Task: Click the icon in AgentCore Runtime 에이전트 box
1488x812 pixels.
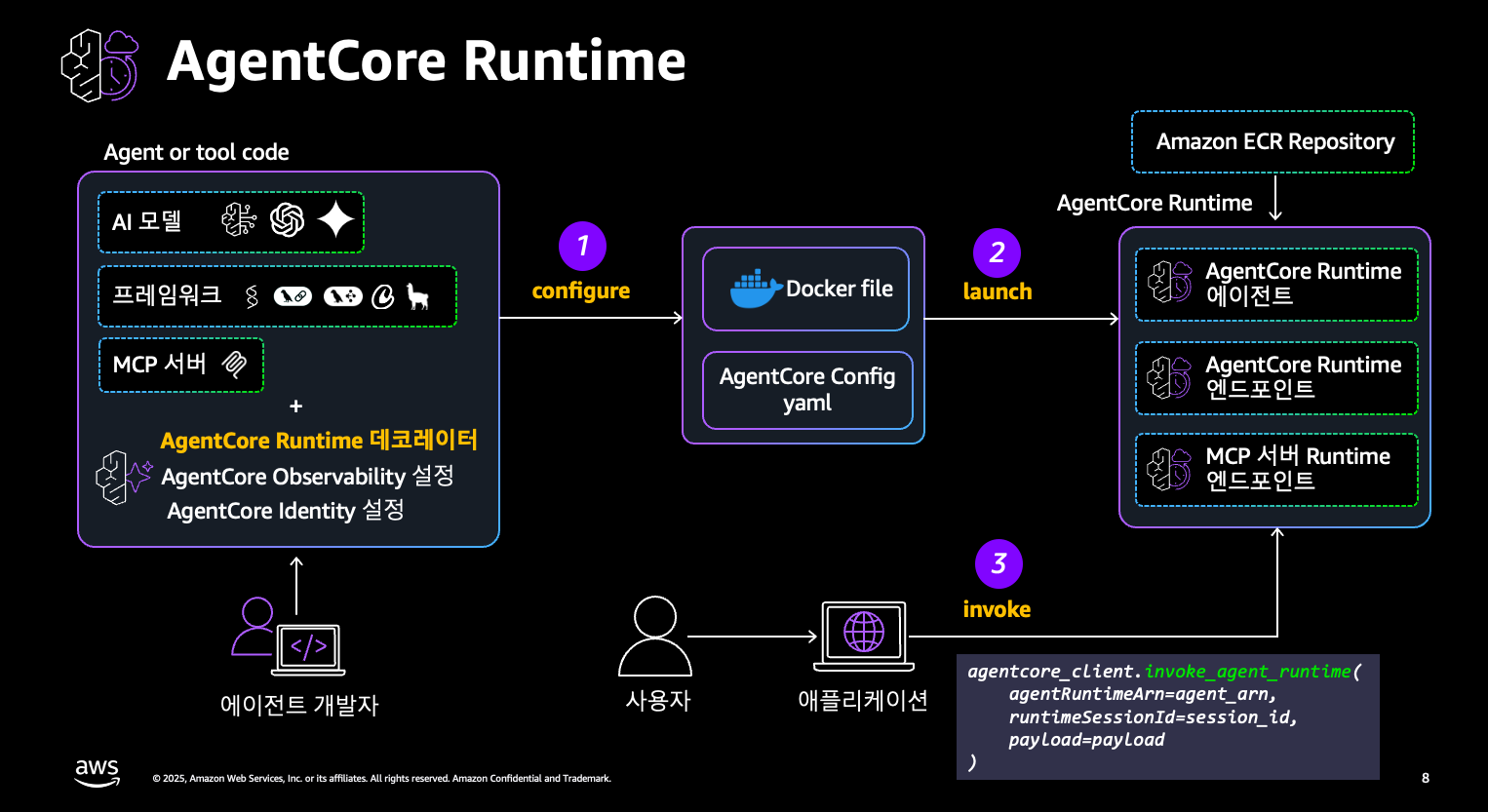Action: [1170, 283]
